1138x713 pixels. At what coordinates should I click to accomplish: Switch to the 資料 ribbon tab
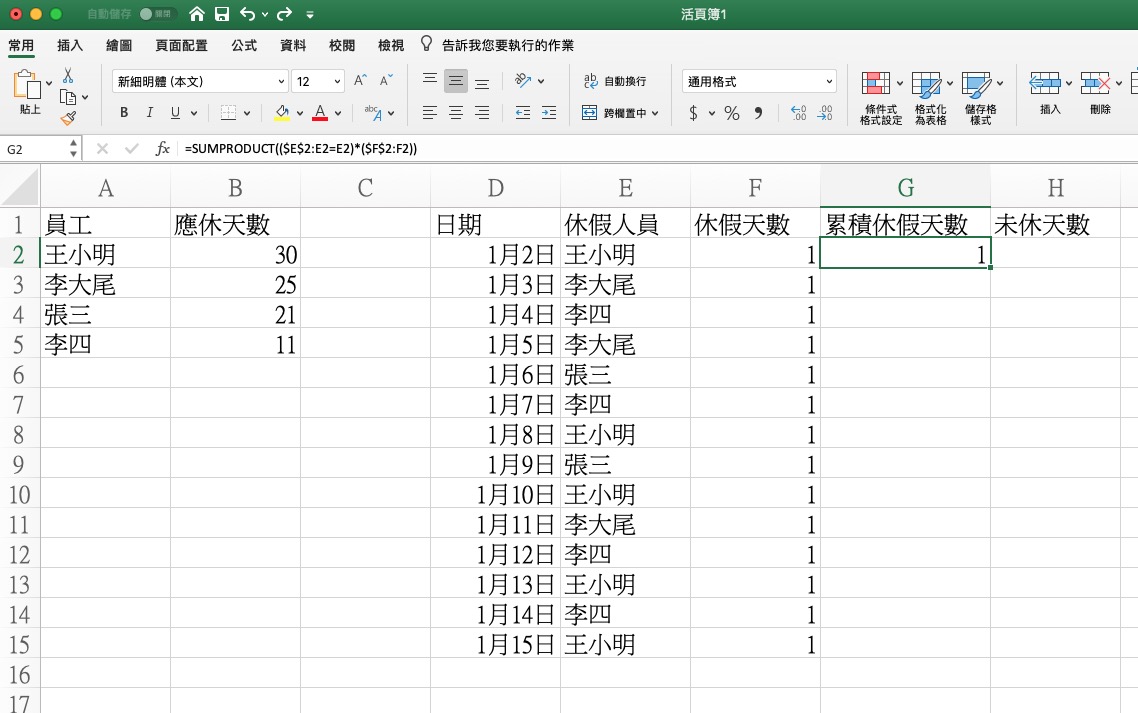[293, 45]
